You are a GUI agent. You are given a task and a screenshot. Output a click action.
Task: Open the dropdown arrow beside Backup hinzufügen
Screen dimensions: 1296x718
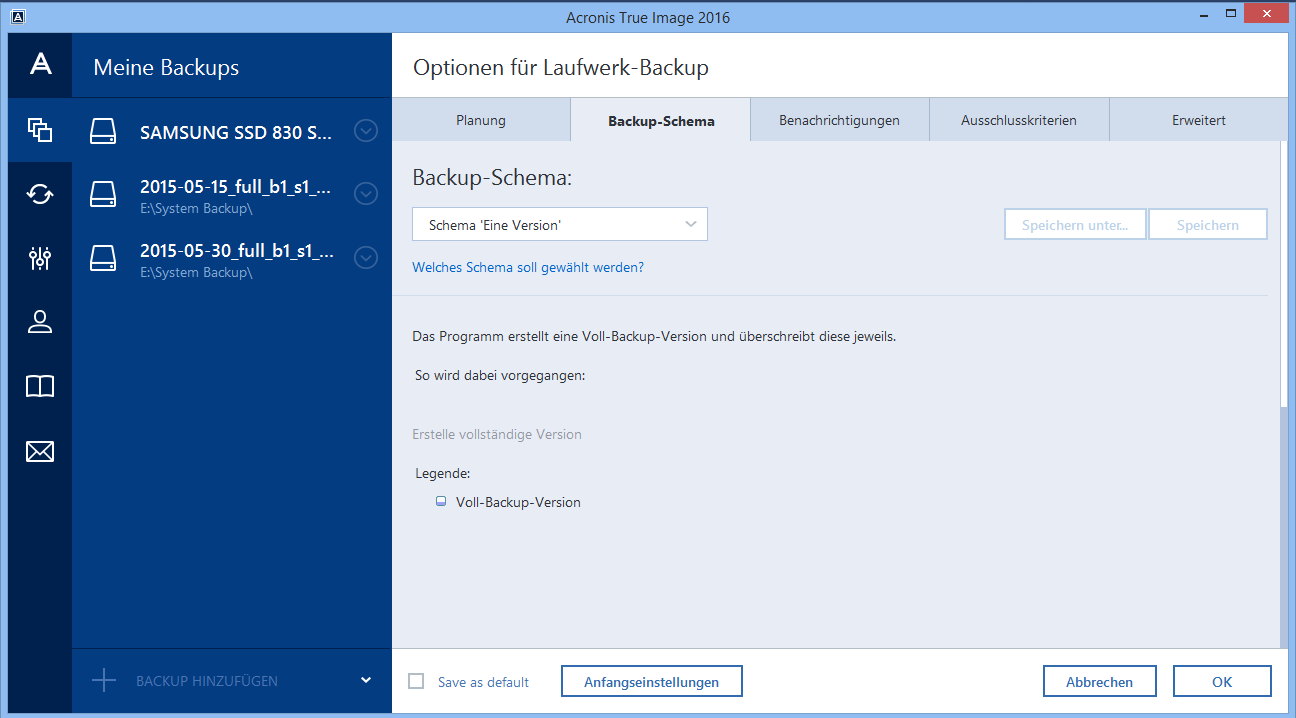pos(365,681)
